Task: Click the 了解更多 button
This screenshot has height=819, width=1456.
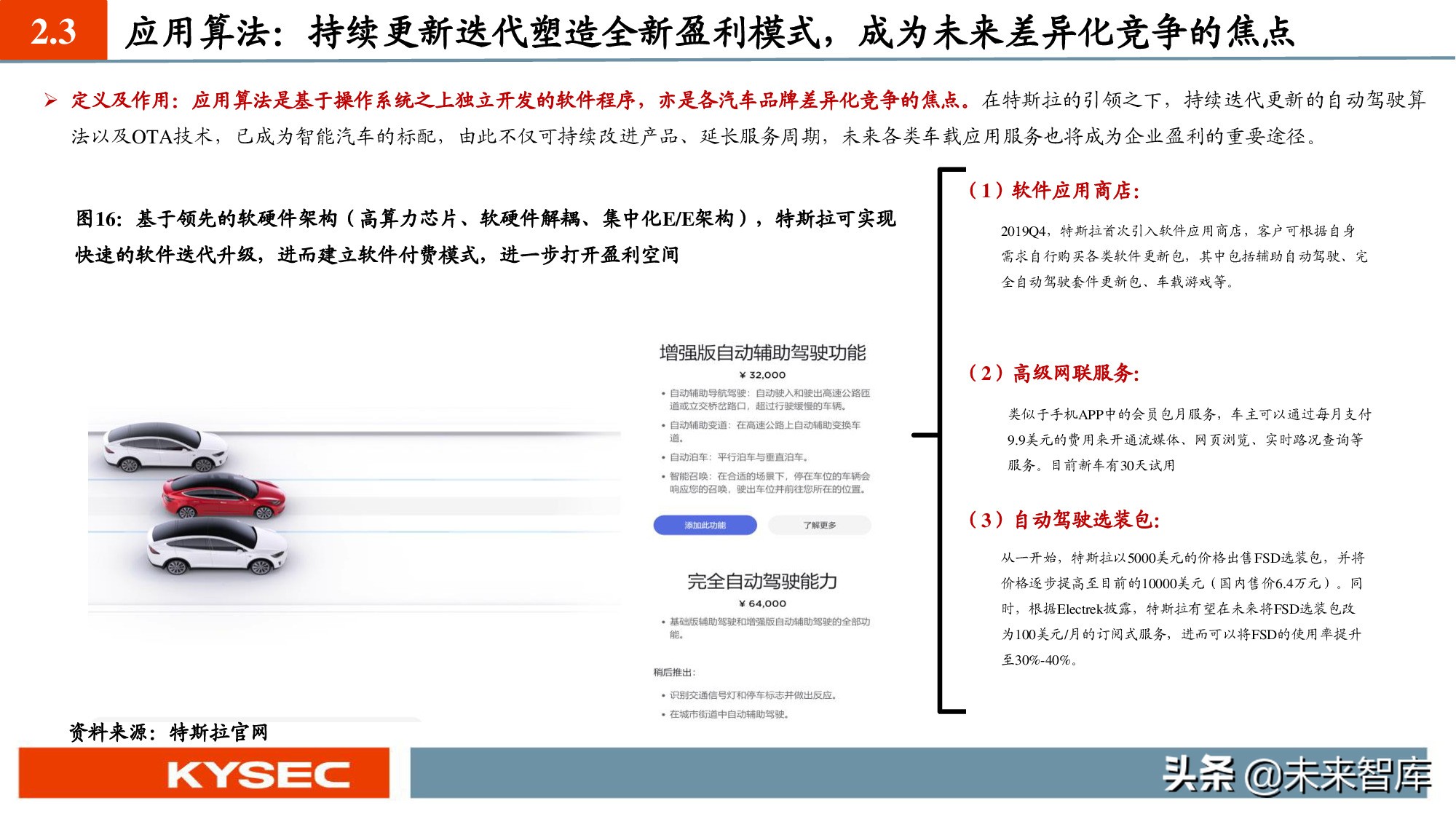Action: [x=820, y=525]
